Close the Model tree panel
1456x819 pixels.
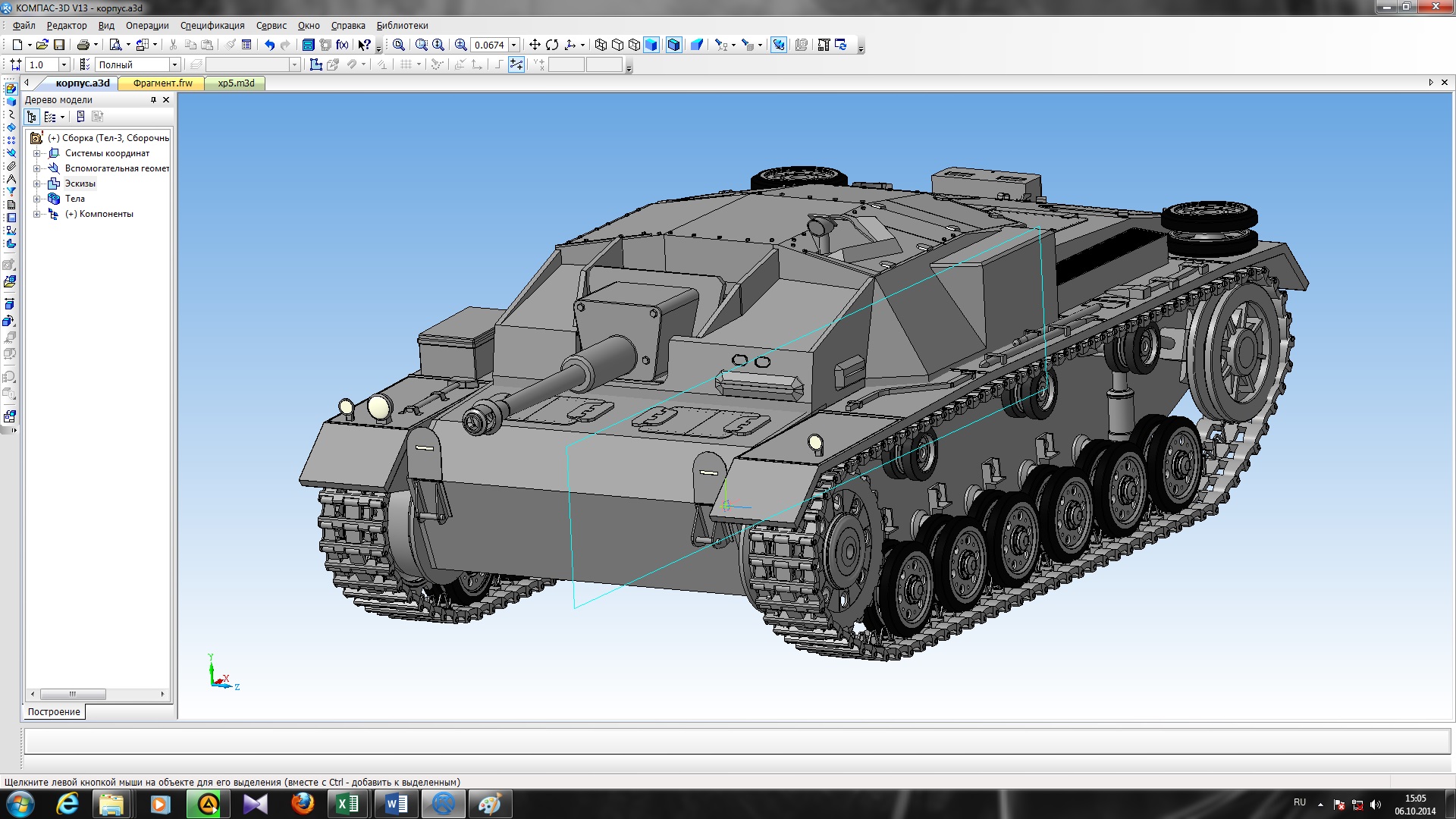click(166, 99)
